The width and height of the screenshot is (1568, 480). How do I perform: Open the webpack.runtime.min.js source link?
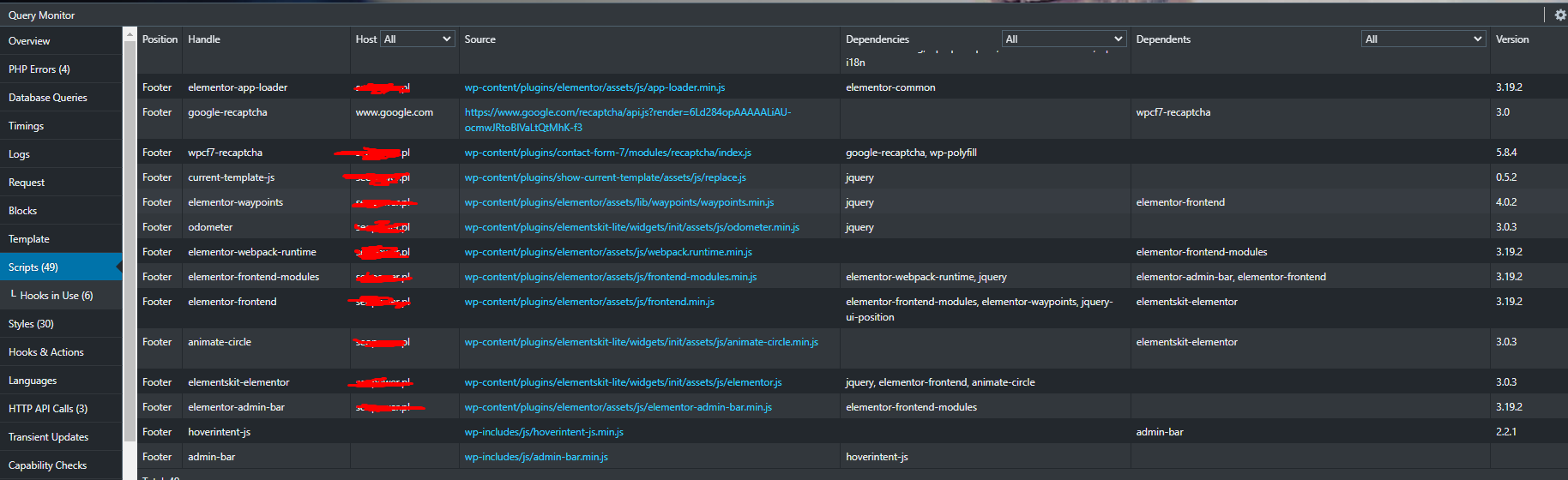click(608, 252)
